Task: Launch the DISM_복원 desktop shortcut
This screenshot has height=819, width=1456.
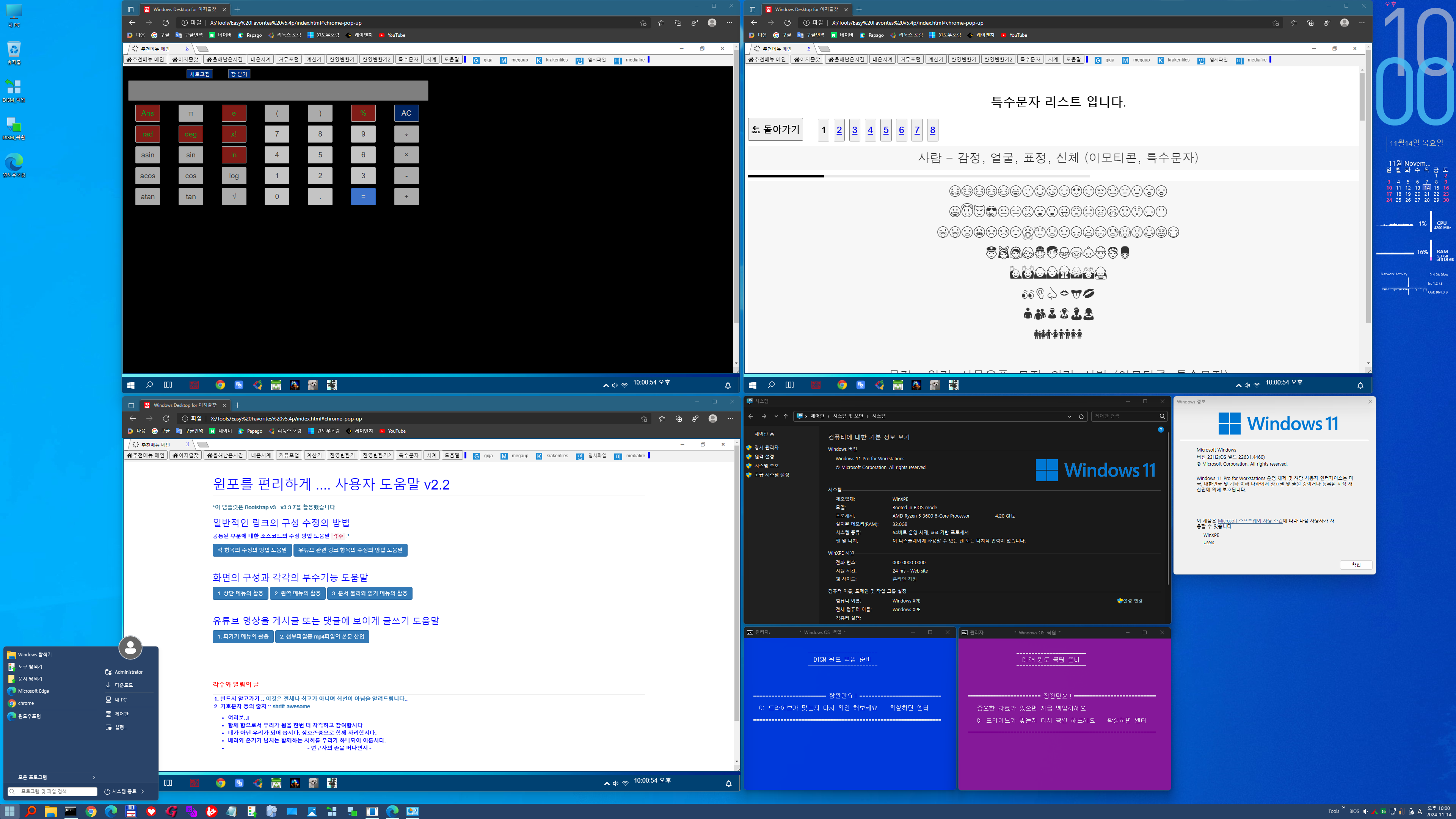Action: click(14, 128)
